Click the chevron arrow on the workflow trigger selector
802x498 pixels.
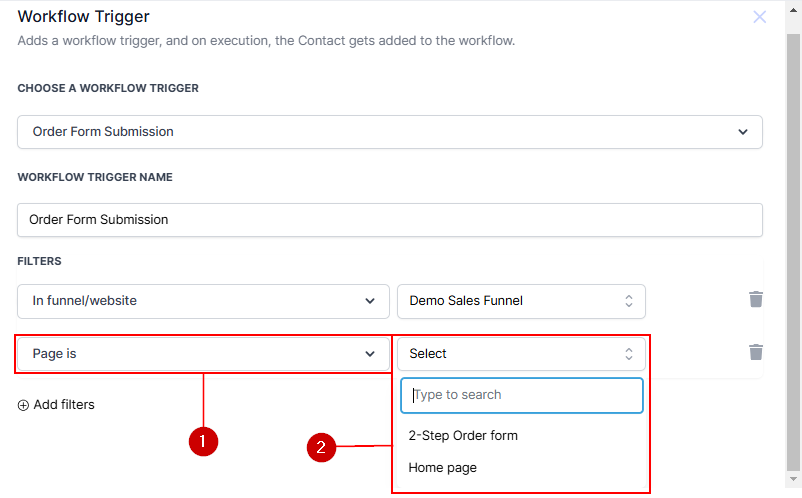point(742,132)
